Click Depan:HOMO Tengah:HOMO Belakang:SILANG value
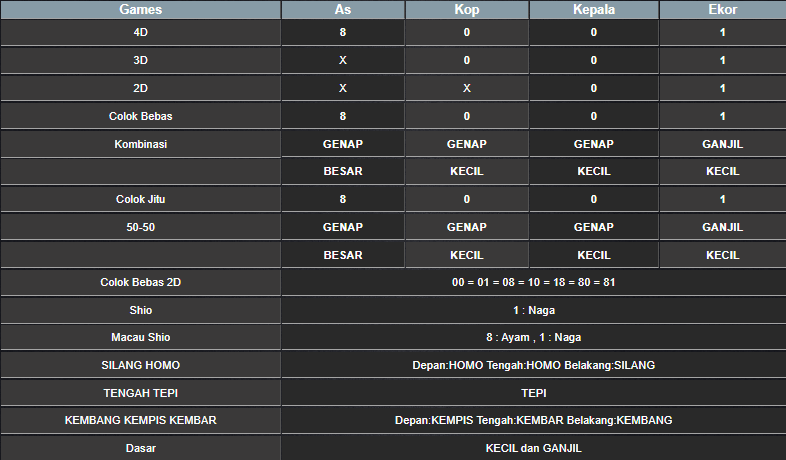Screen dimensions: 786x460 [x=533, y=365]
